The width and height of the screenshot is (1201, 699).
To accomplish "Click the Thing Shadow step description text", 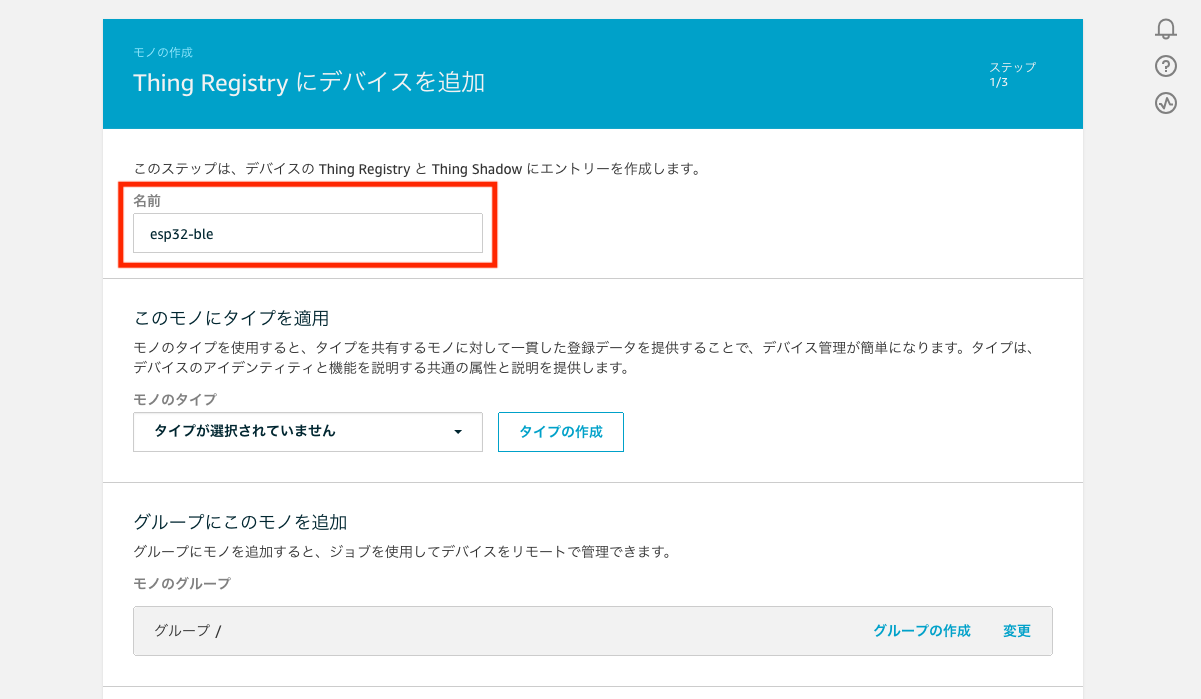I will (x=416, y=169).
